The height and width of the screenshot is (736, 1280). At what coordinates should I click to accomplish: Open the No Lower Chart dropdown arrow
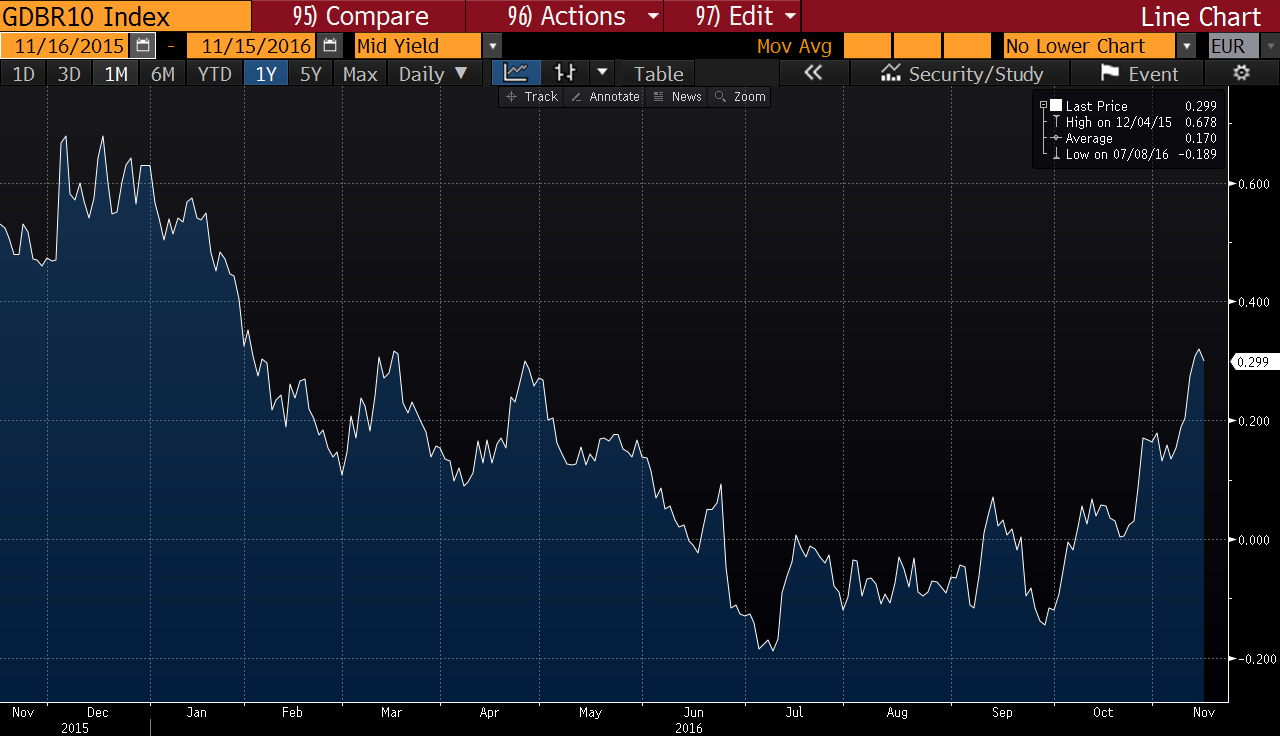coord(1186,46)
